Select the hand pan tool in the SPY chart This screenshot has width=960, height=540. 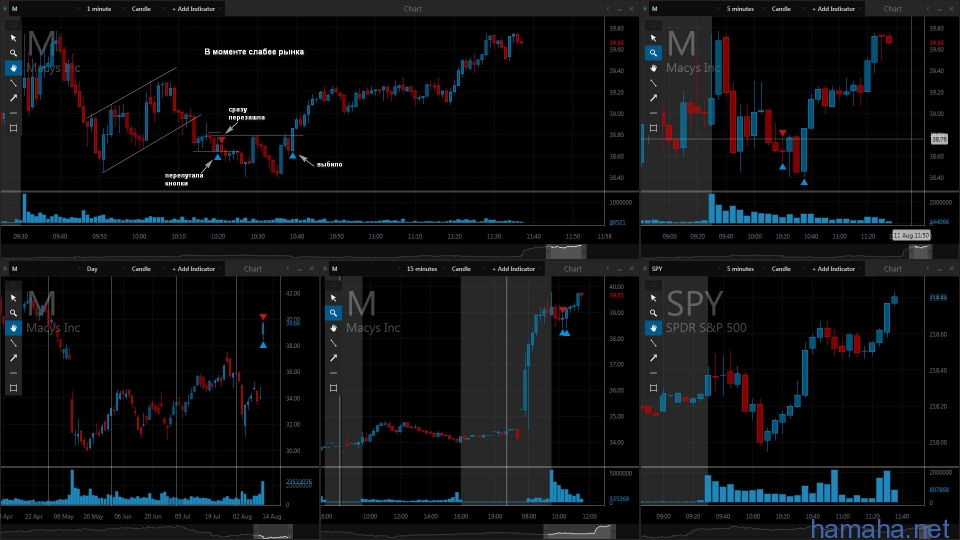[653, 328]
